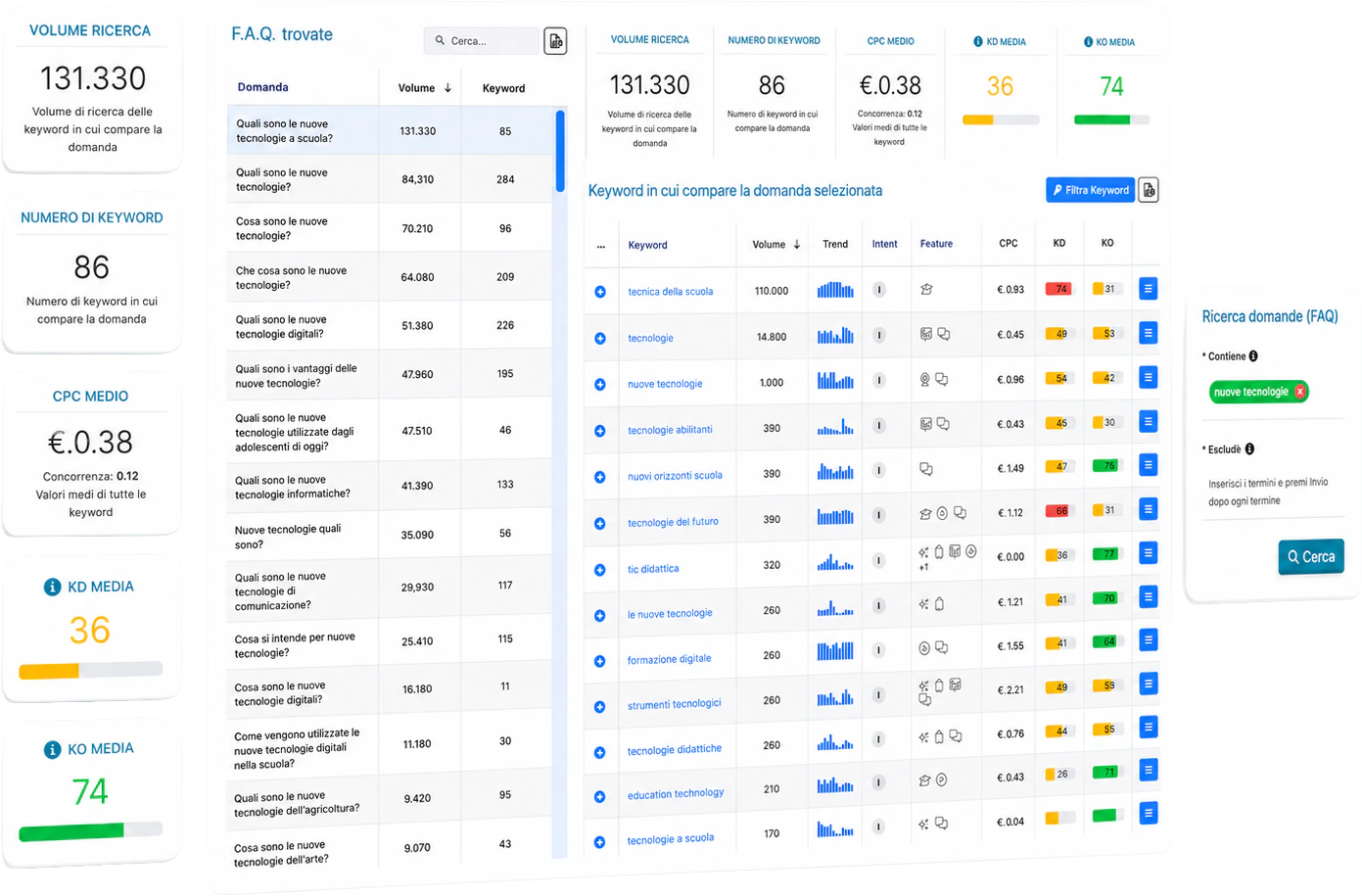Open the three-dots column menu in keyword table
The width and height of the screenshot is (1362, 896).
(601, 245)
